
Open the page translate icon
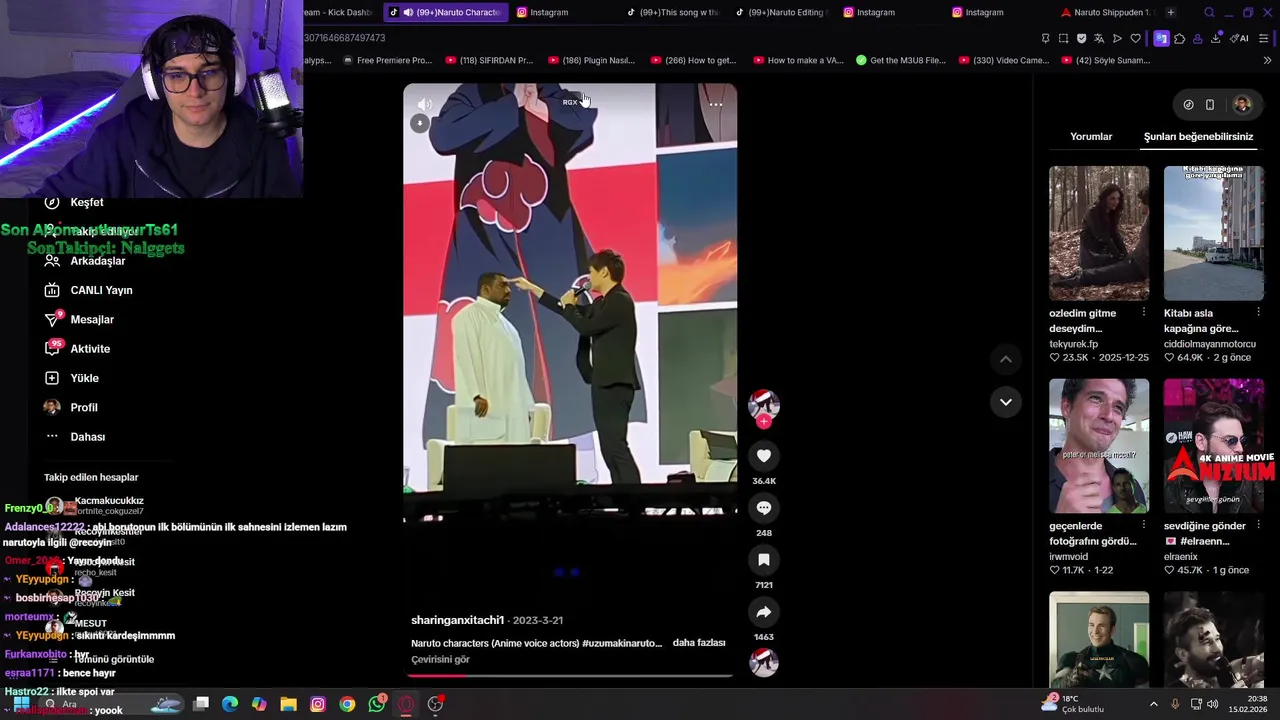click(1099, 38)
